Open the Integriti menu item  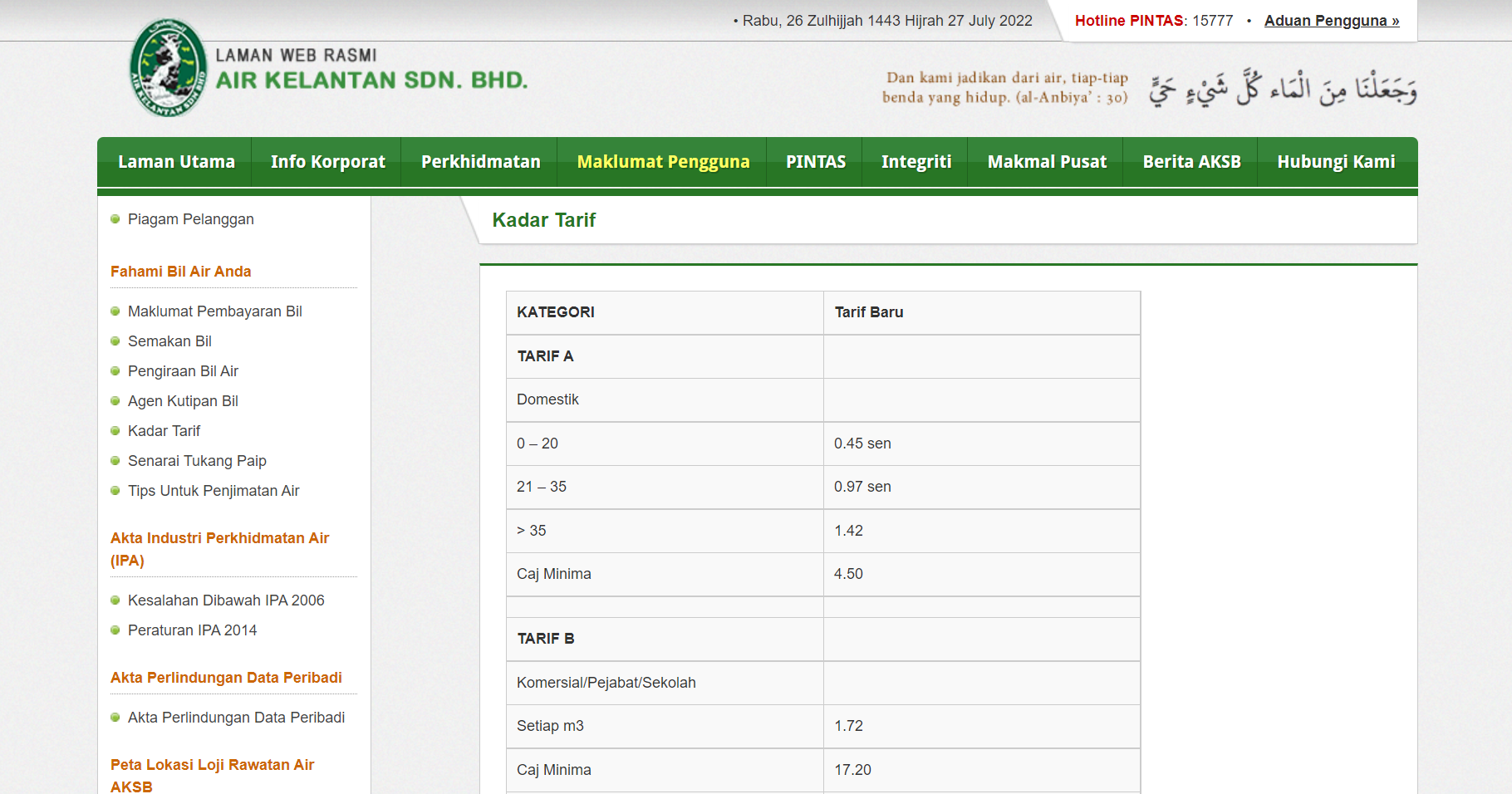coord(916,162)
